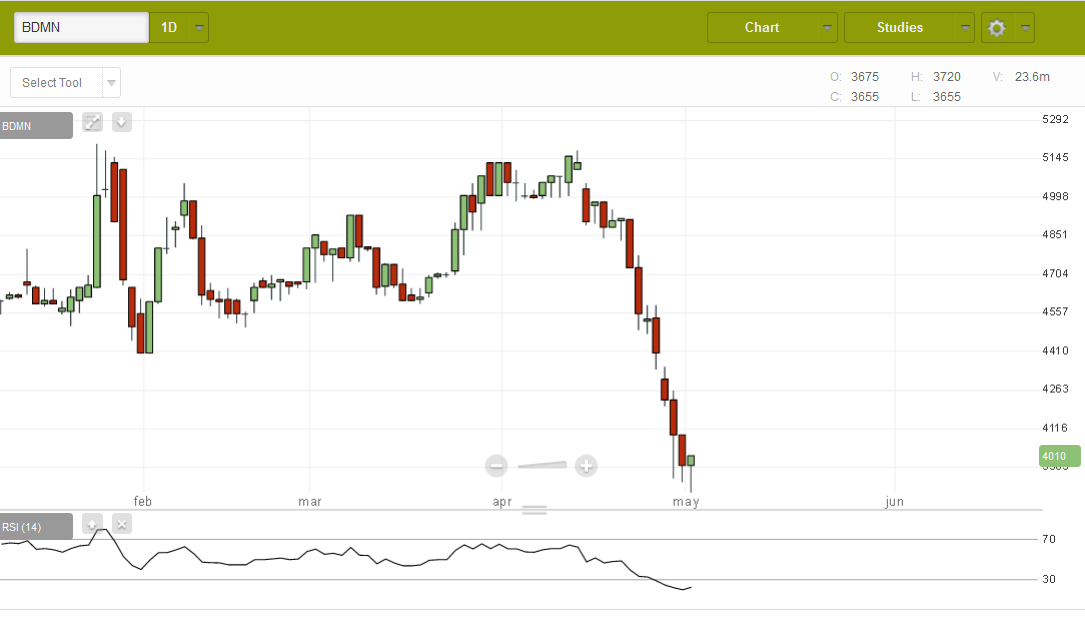Close the RSI (14) study panel
Image resolution: width=1085 pixels, height=617 pixels.
(x=121, y=523)
